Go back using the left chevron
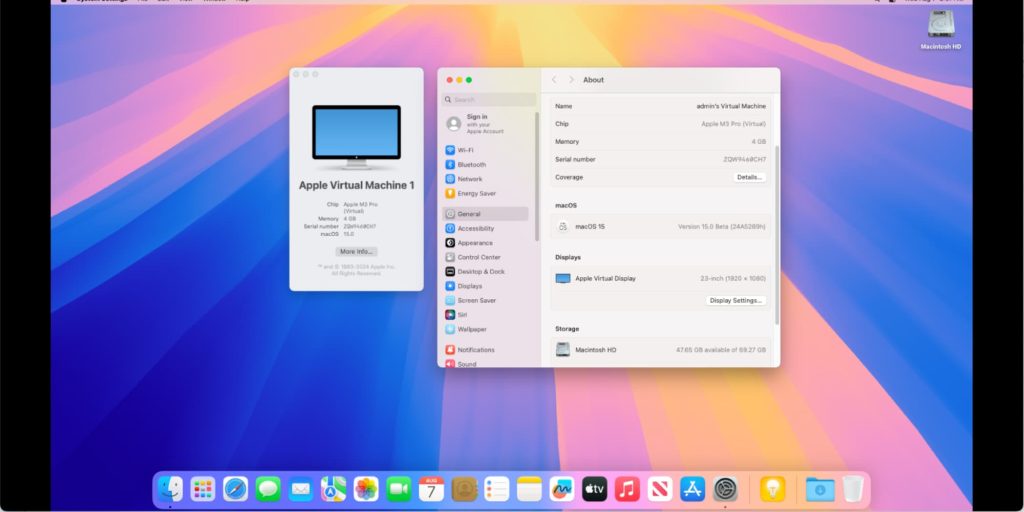Screen dimensions: 1024x512 pyautogui.click(x=554, y=80)
